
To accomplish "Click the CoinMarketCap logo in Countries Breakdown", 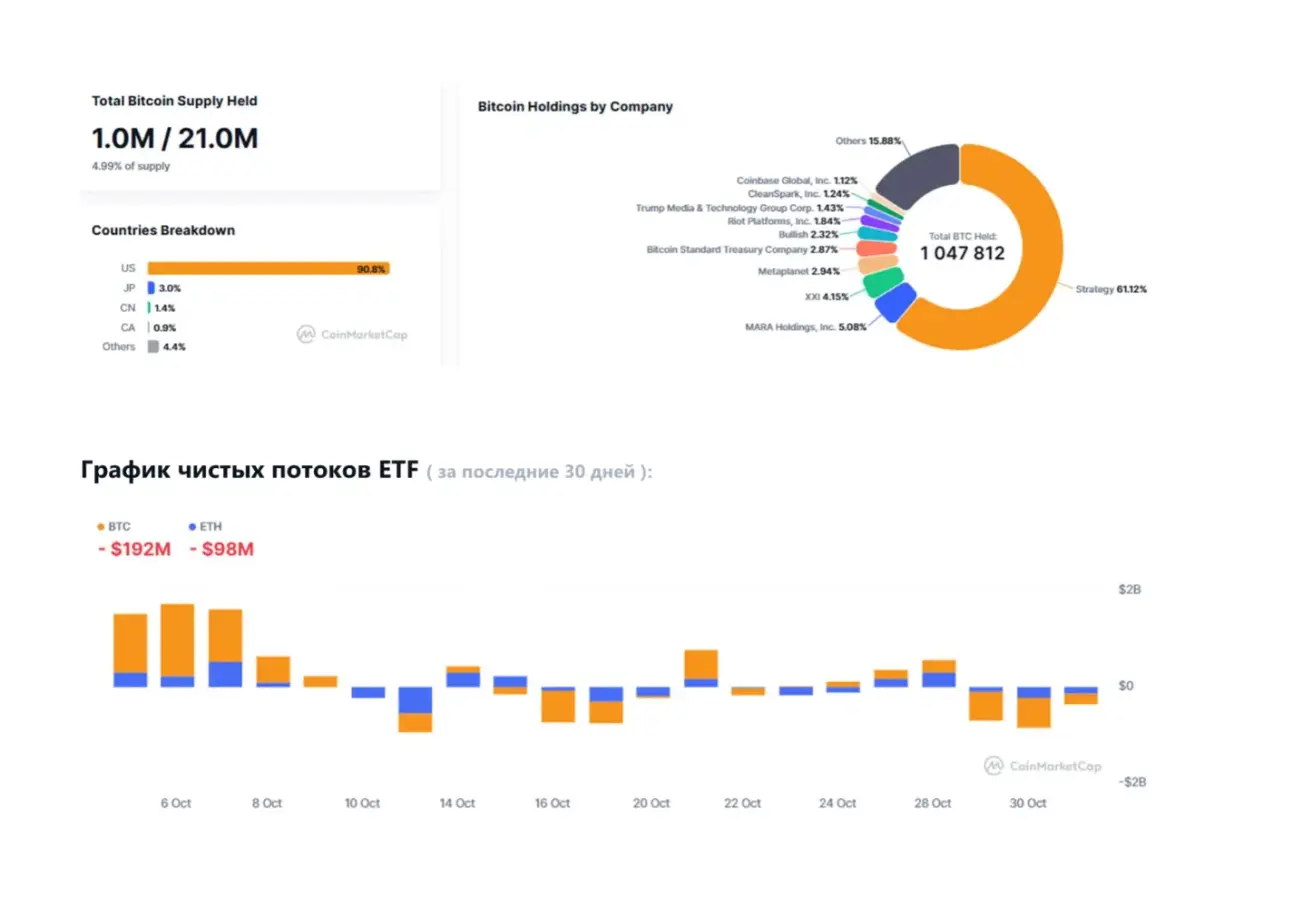I will [352, 335].
